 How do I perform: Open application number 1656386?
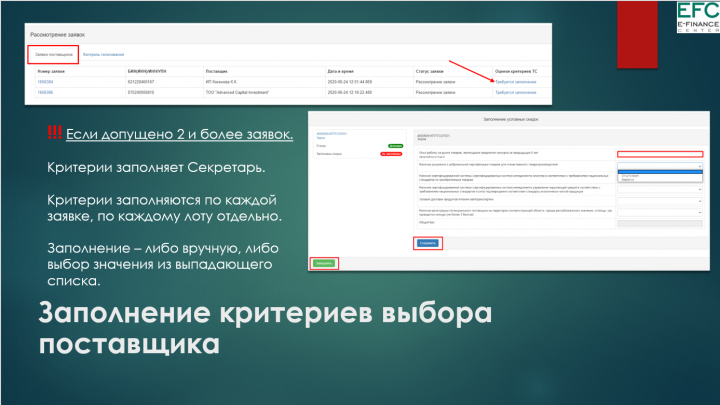click(x=45, y=92)
